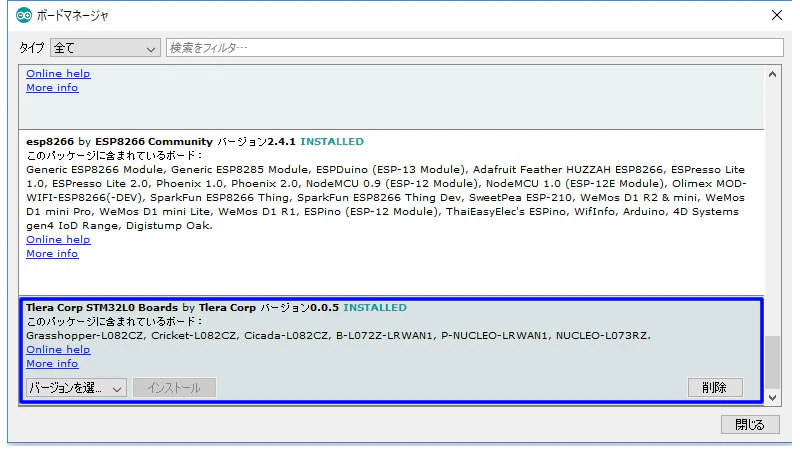800x450 pixels.
Task: Close the ボードマネージャ window with X
Action: (x=777, y=15)
